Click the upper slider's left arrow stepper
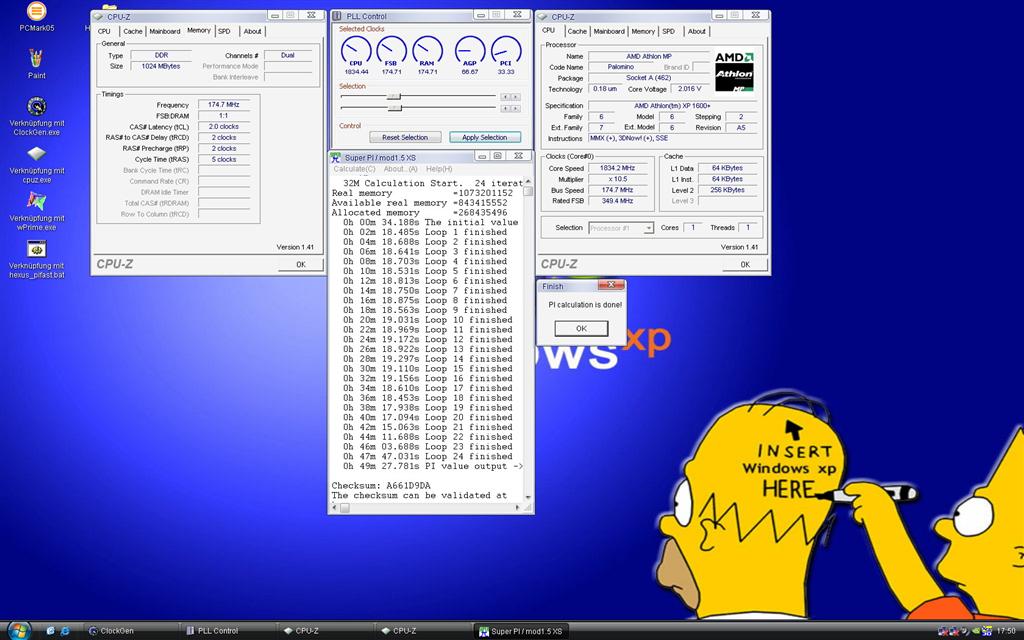The width and height of the screenshot is (1024, 640). [x=505, y=97]
